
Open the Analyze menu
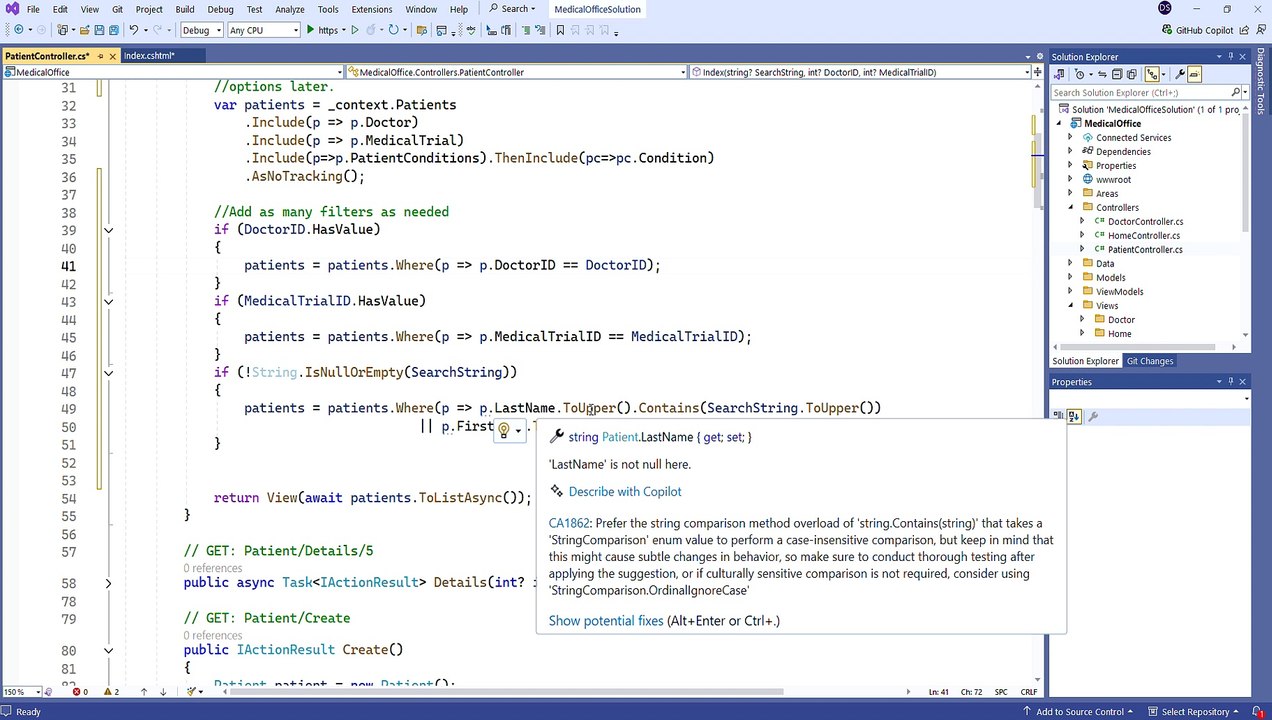pos(289,9)
